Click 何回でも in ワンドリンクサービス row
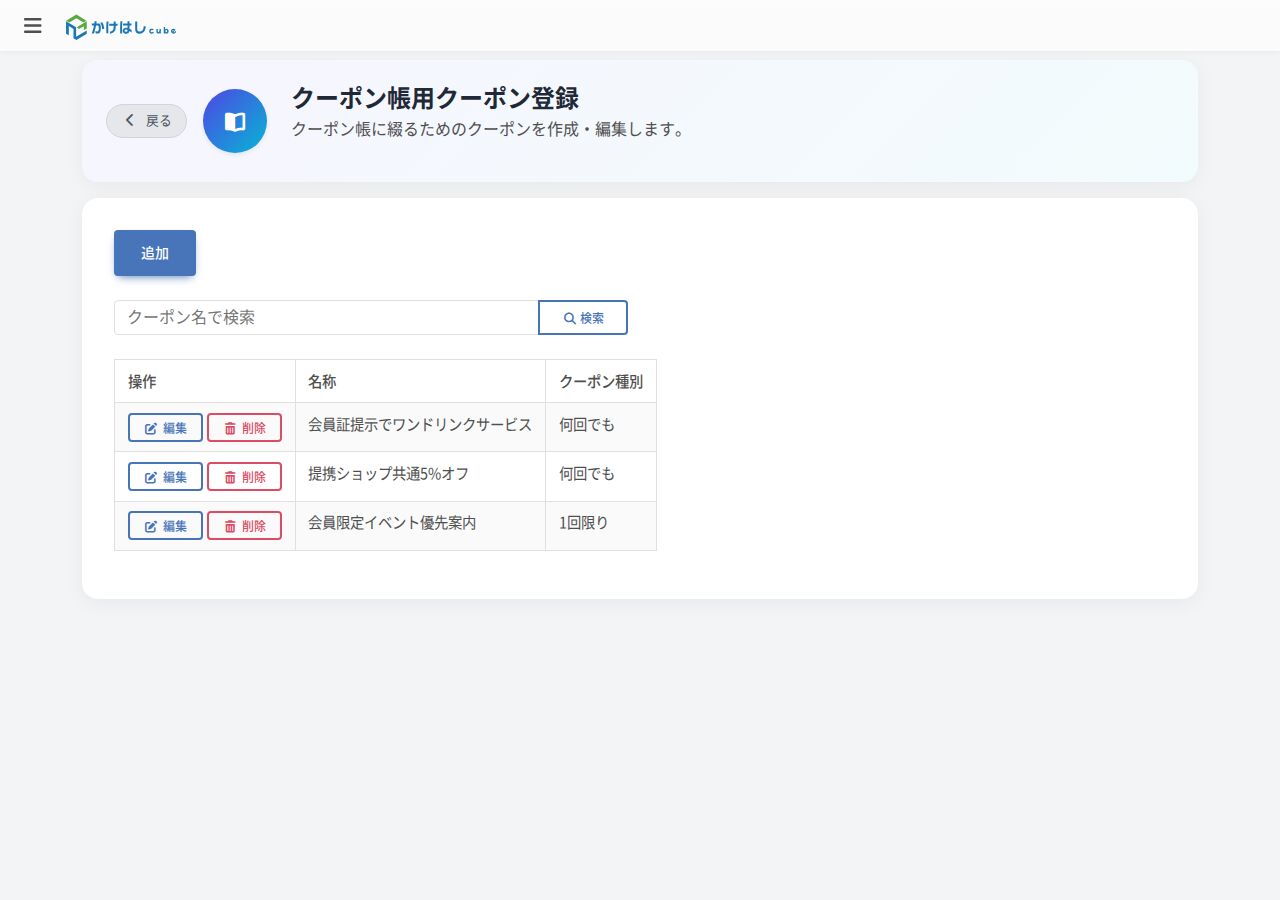 pyautogui.click(x=601, y=427)
